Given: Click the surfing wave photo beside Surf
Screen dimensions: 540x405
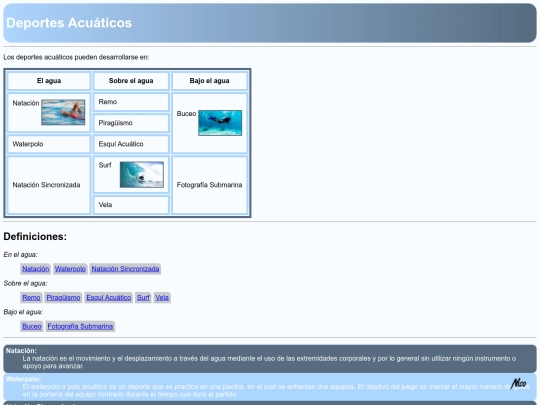Looking at the screenshot, I should [x=142, y=175].
